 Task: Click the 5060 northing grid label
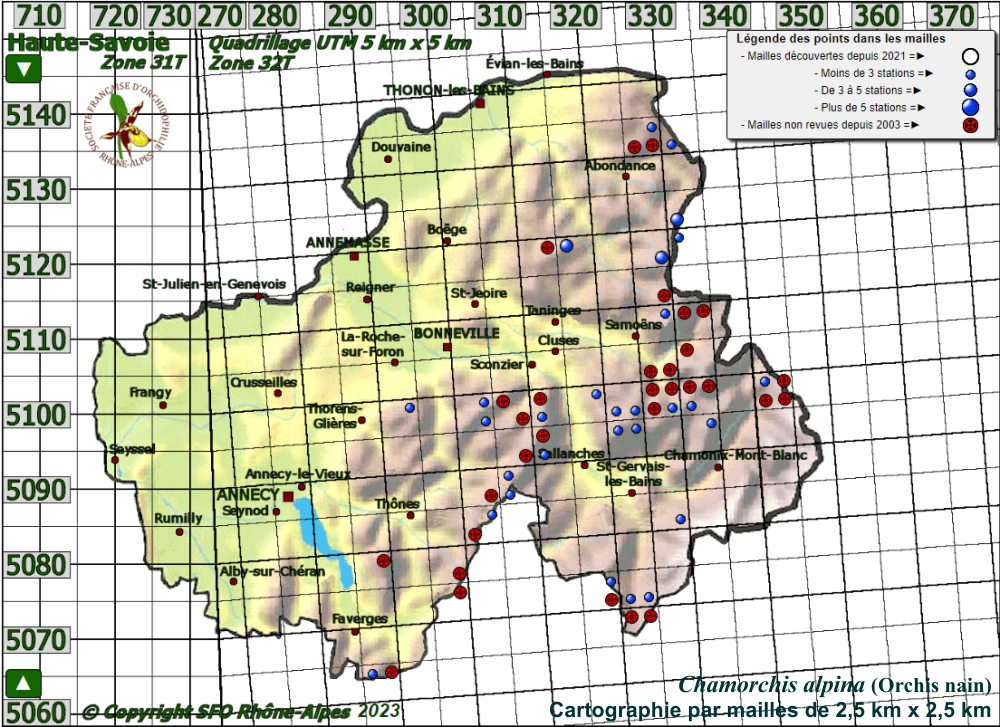tap(37, 713)
